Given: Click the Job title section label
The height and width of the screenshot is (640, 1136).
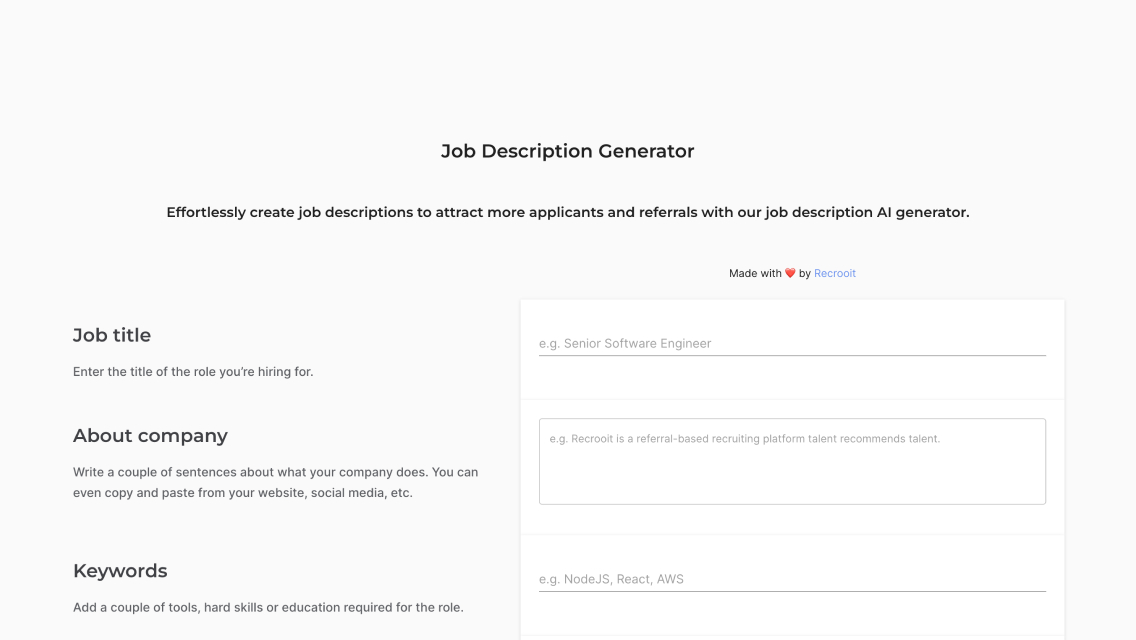Looking at the screenshot, I should (x=111, y=335).
